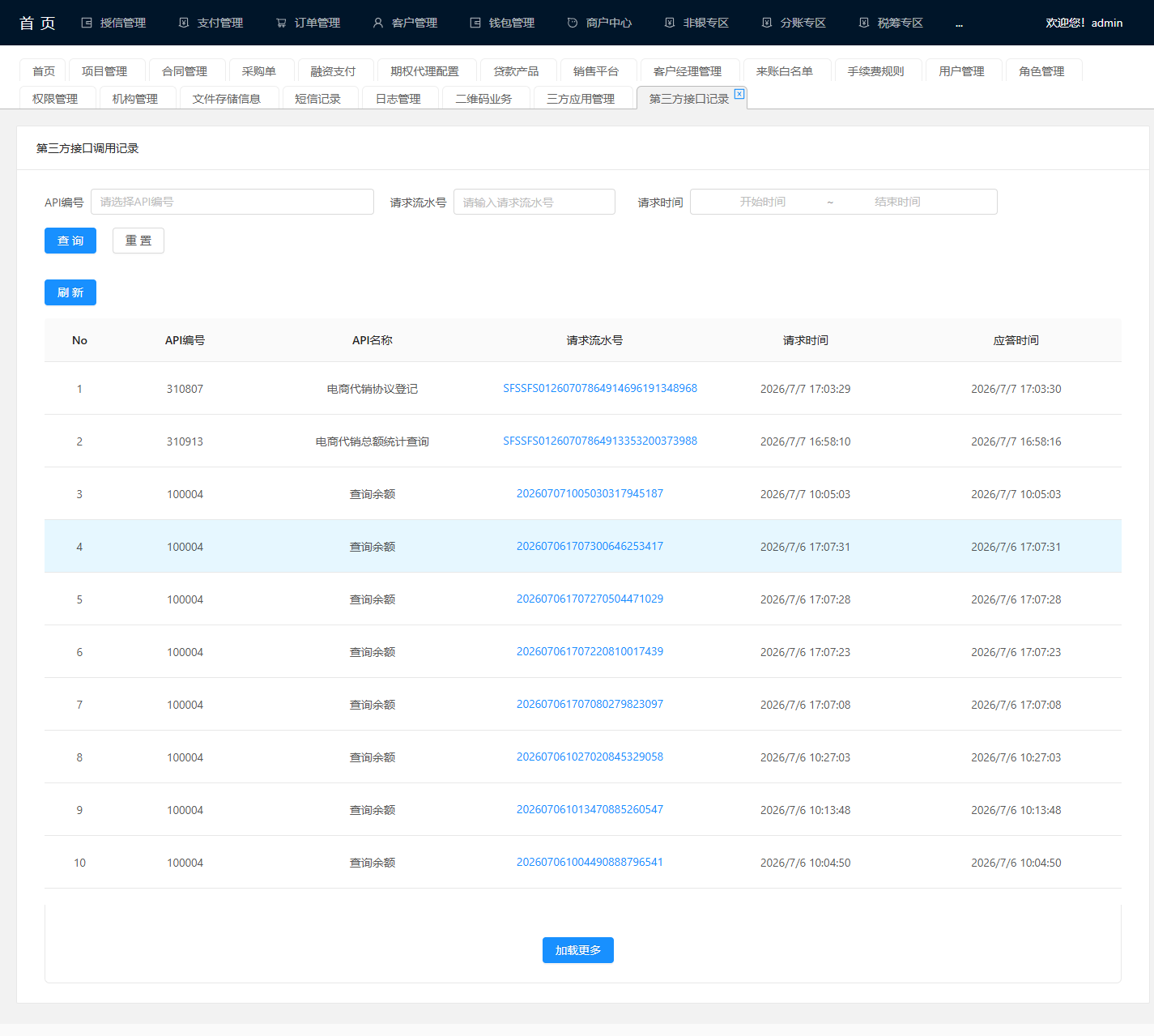
Task: Open request serial SFSSFS012607078649146961913​48968
Action: 600,388
